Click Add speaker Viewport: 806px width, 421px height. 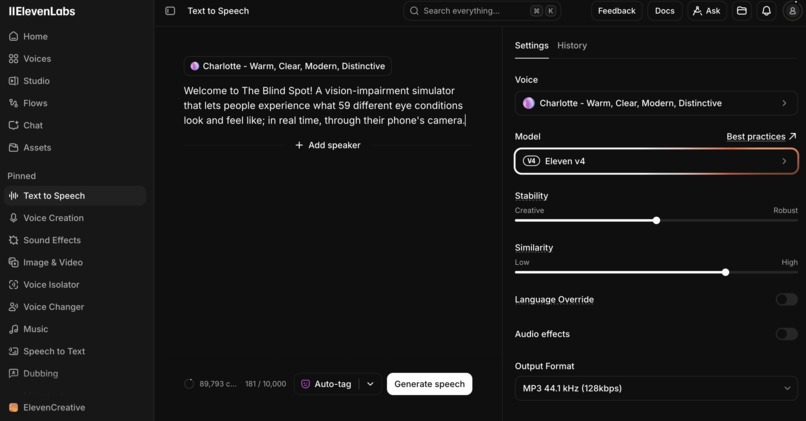click(328, 145)
